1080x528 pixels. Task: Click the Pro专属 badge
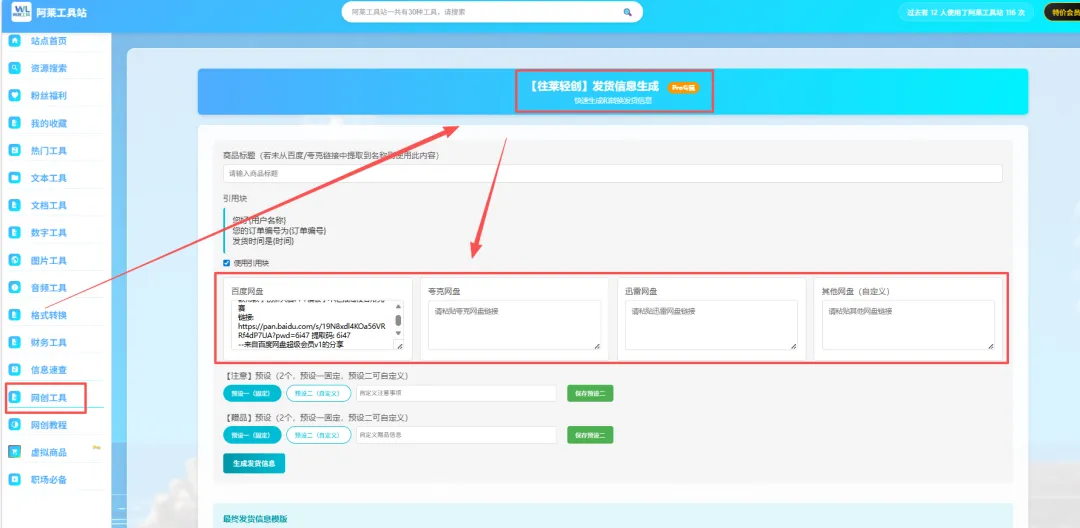tap(683, 87)
